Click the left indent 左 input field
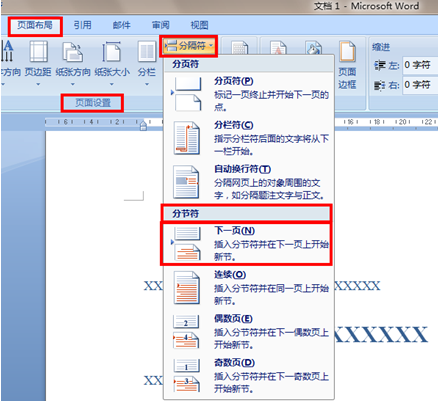Viewport: 438px width, 401px height. (x=420, y=65)
